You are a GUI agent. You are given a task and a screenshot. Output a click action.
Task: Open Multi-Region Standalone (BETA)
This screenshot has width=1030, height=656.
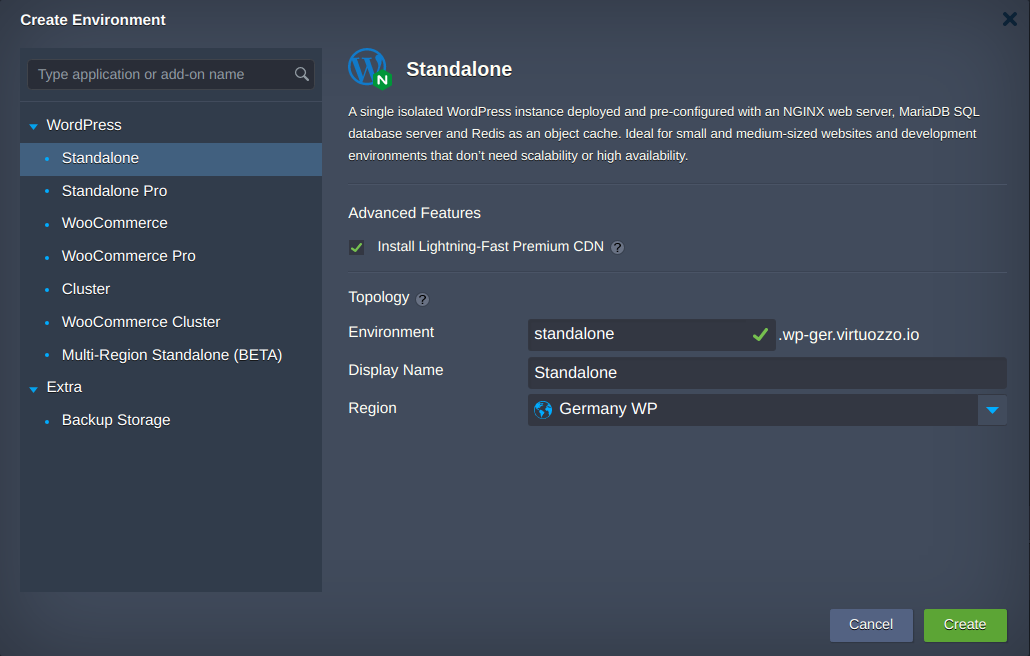coord(171,355)
